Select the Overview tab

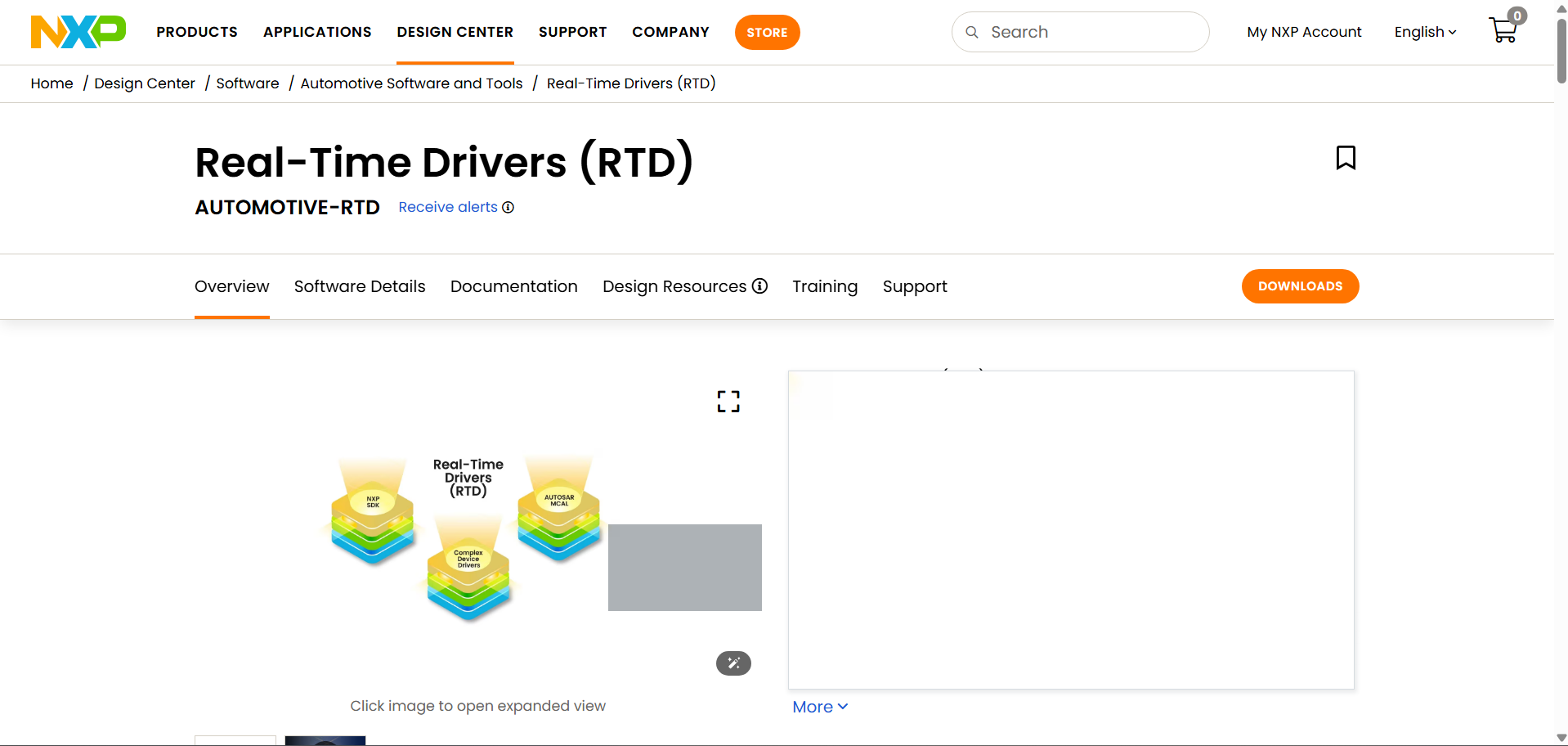(232, 286)
